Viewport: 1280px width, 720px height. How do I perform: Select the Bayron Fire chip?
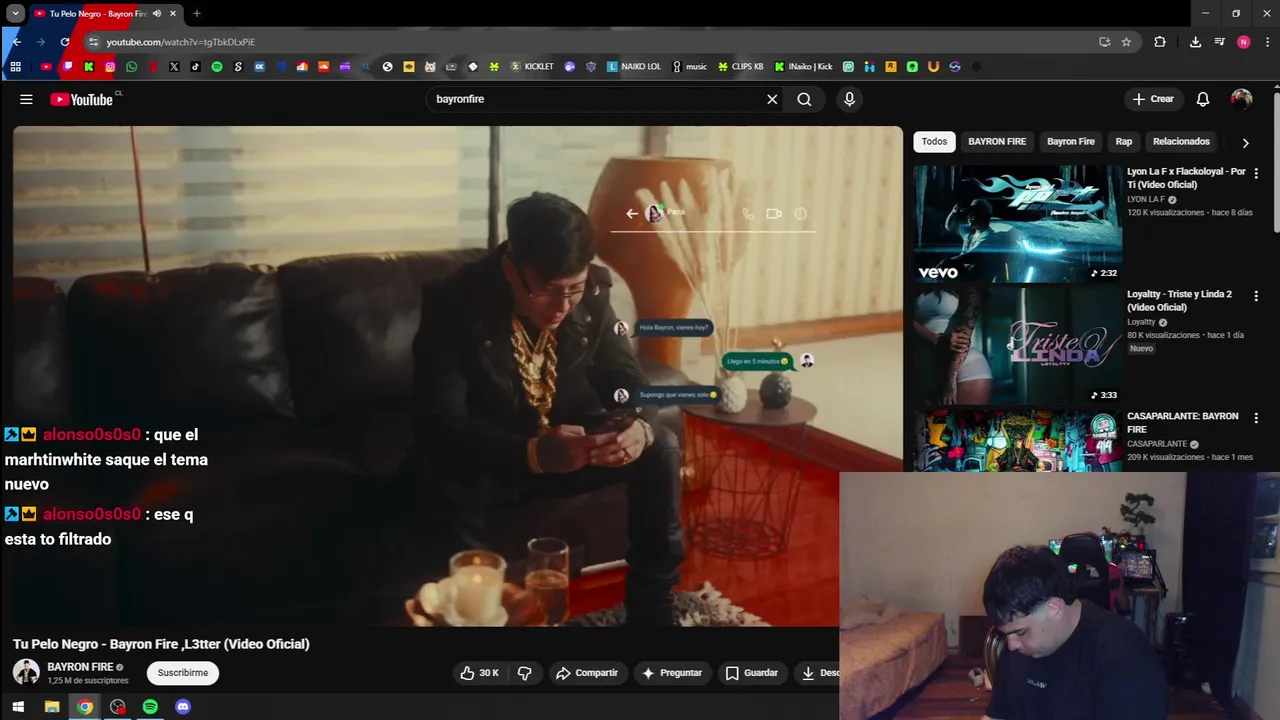(1071, 141)
